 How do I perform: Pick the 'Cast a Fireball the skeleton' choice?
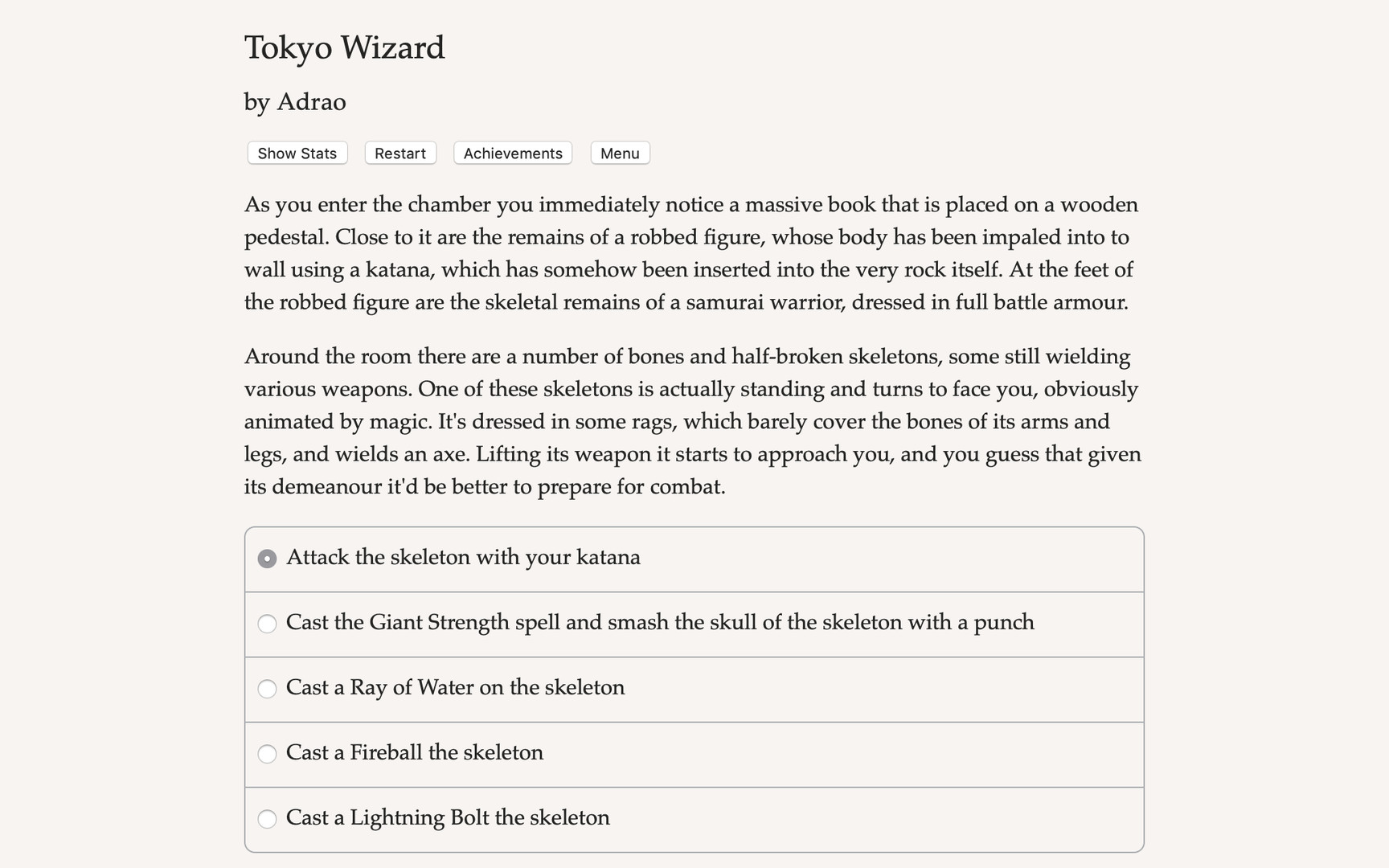pyautogui.click(x=415, y=753)
